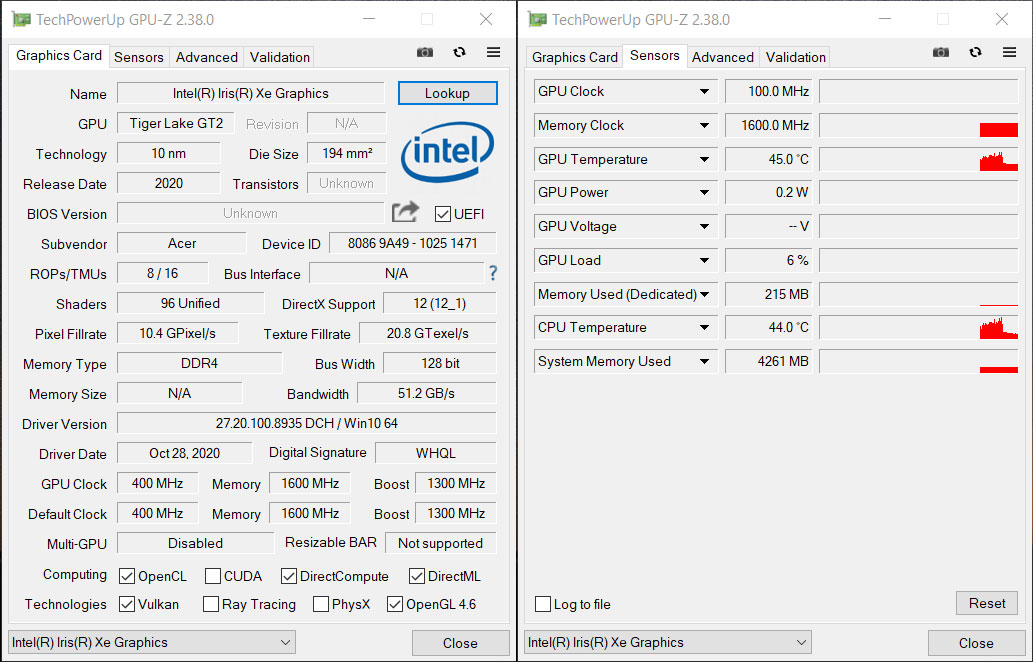Click the GPU-Z app icon in left title bar
The width and height of the screenshot is (1033, 662).
(x=21, y=20)
